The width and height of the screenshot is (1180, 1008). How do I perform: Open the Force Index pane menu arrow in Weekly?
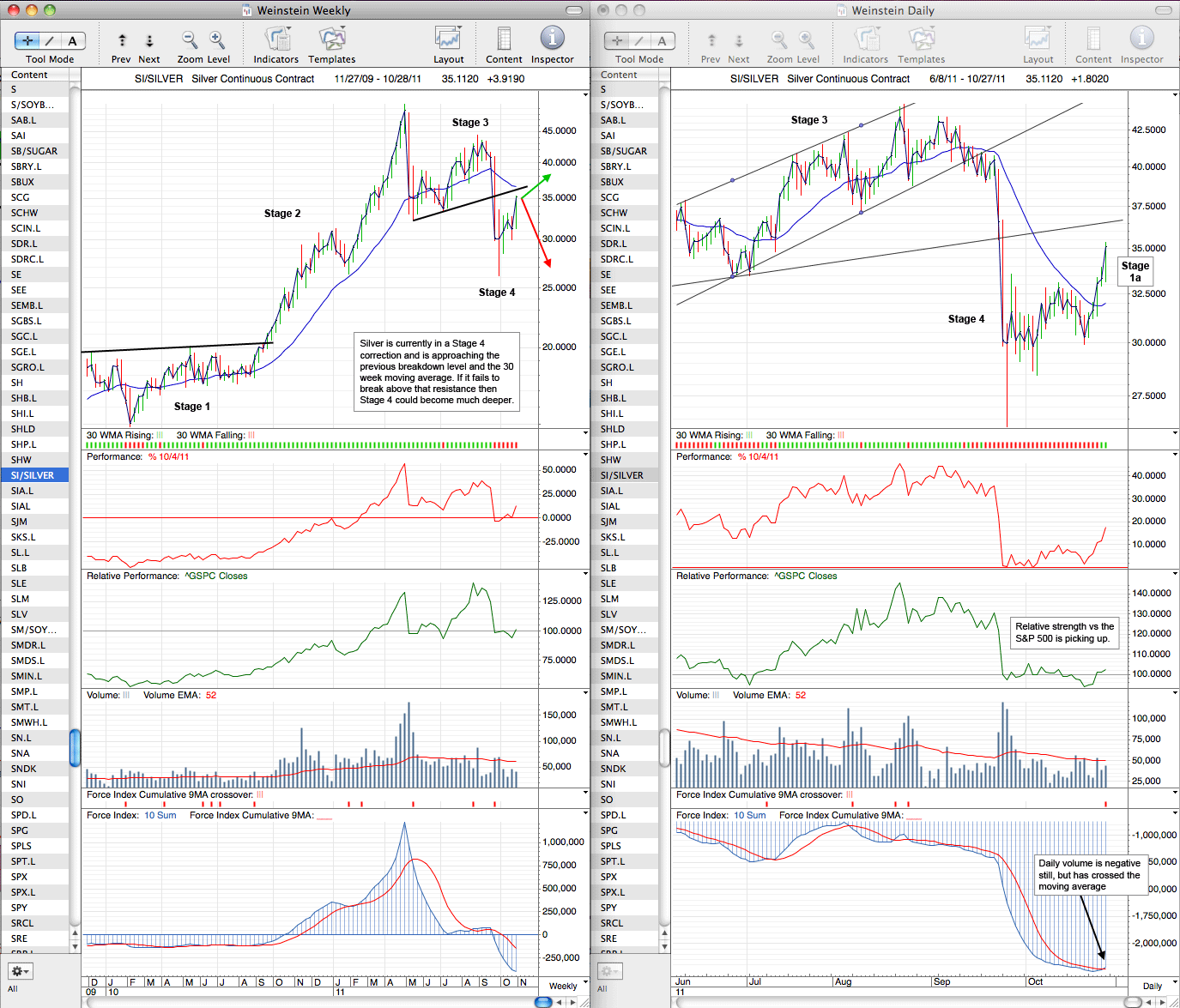[x=585, y=813]
